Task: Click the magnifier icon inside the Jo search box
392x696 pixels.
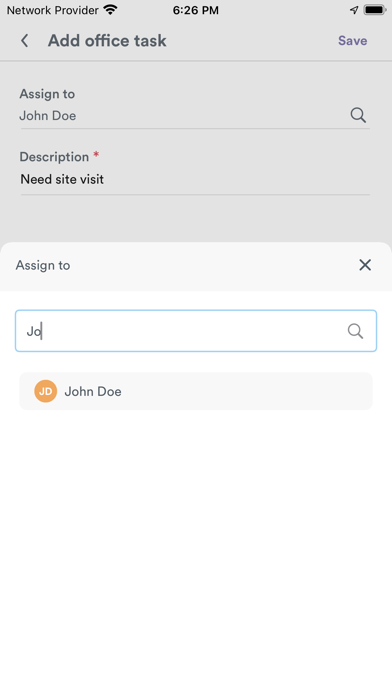Action: click(355, 331)
